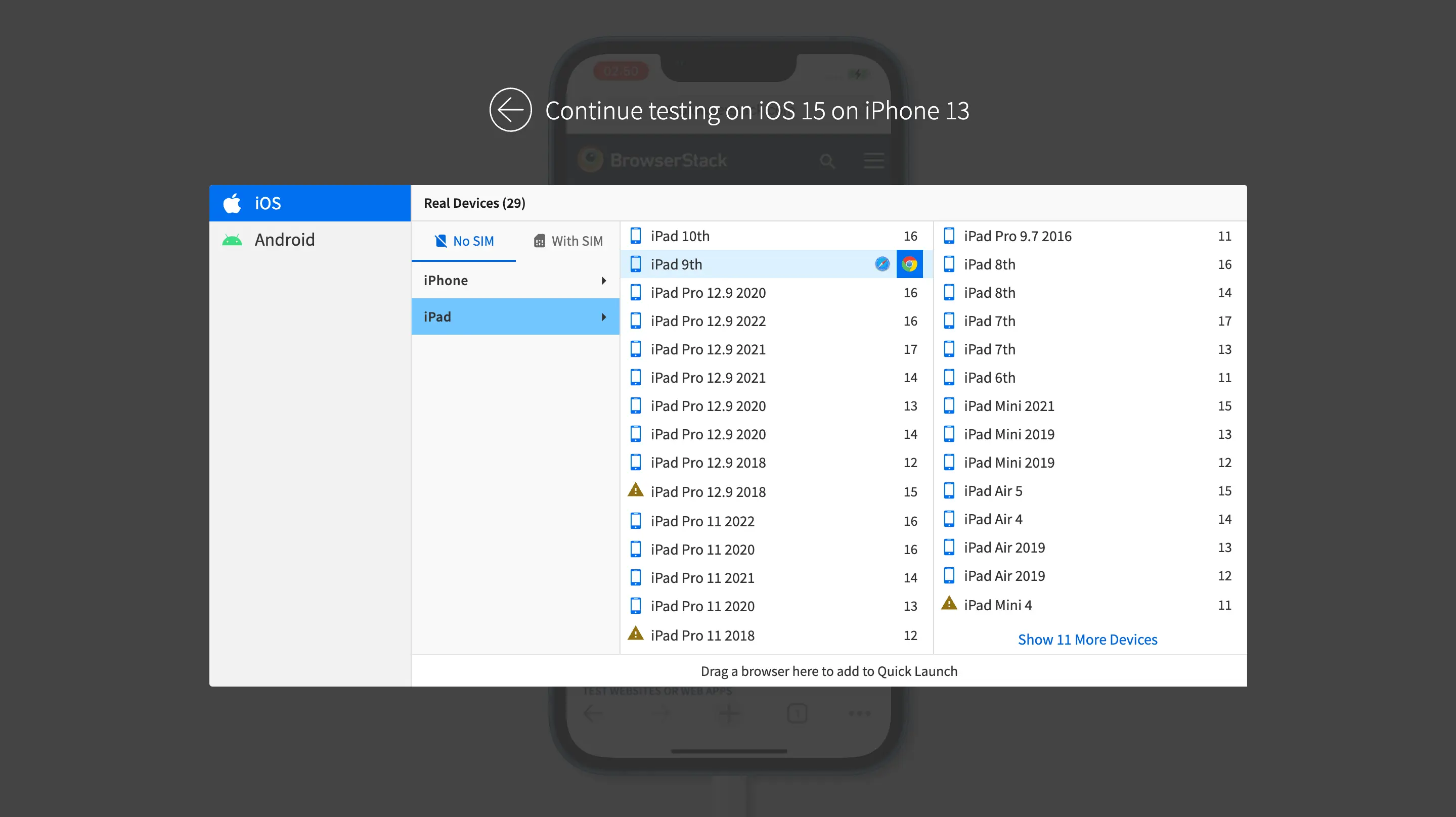Image resolution: width=1456 pixels, height=817 pixels.
Task: Continue testing on iOS 15 iPhone 13
Action: click(756, 111)
